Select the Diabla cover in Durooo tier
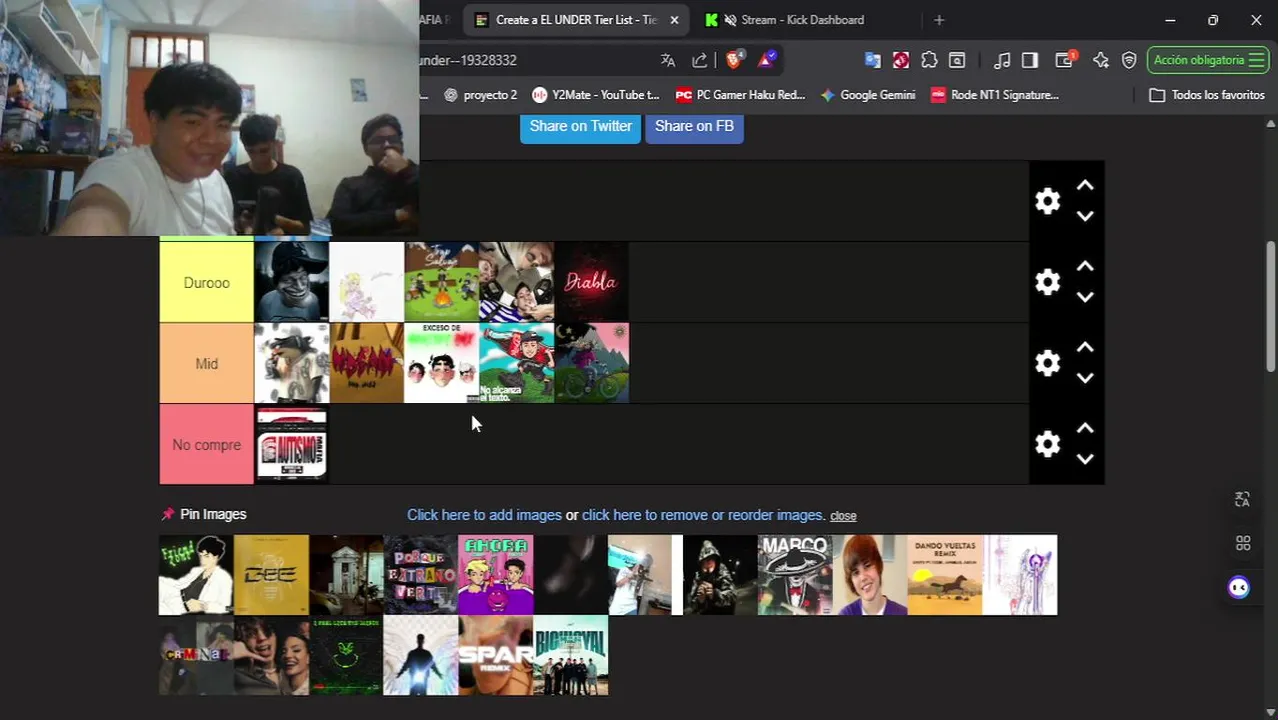The image size is (1278, 720). pos(592,282)
